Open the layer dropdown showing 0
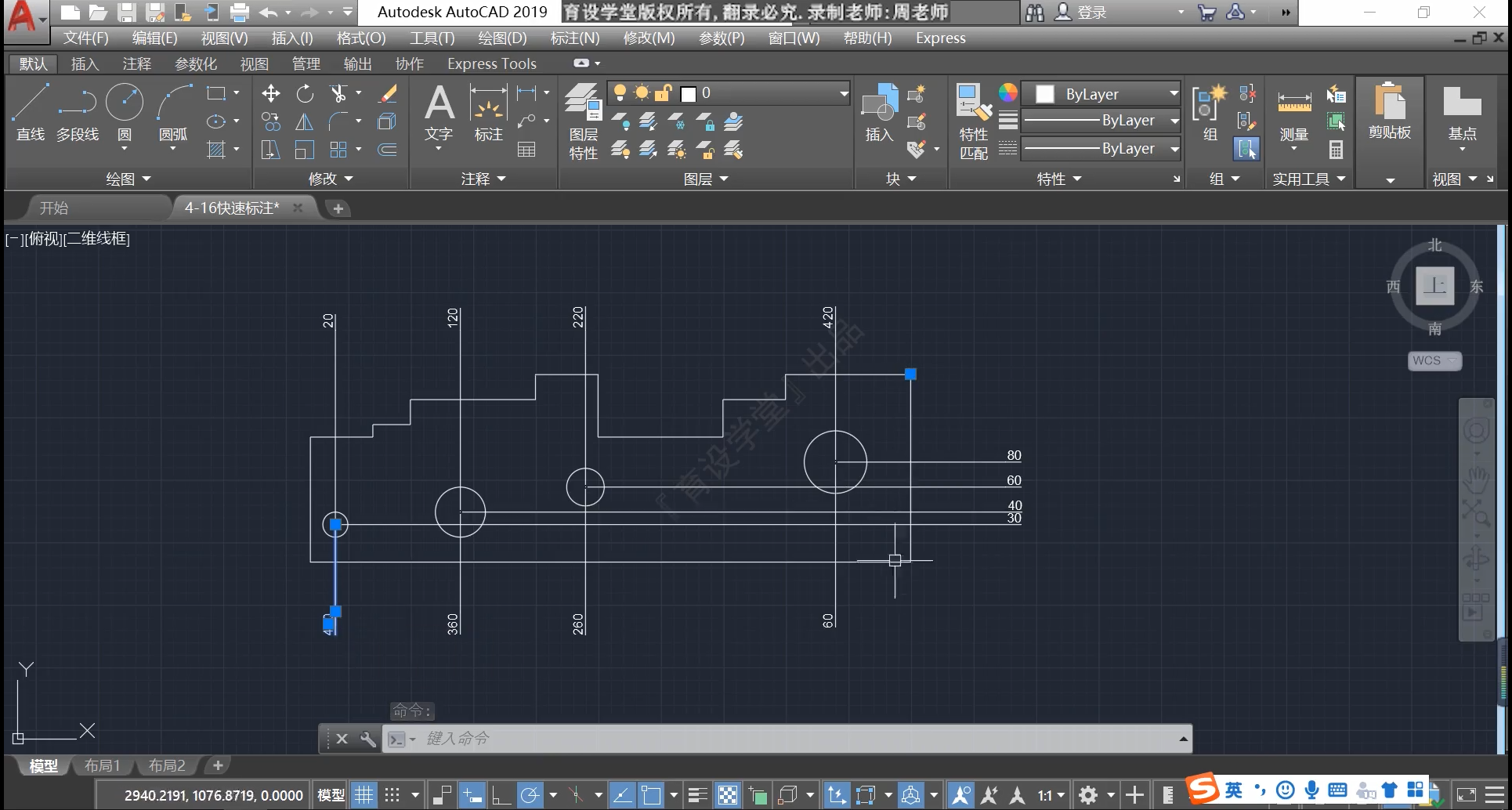 point(729,93)
